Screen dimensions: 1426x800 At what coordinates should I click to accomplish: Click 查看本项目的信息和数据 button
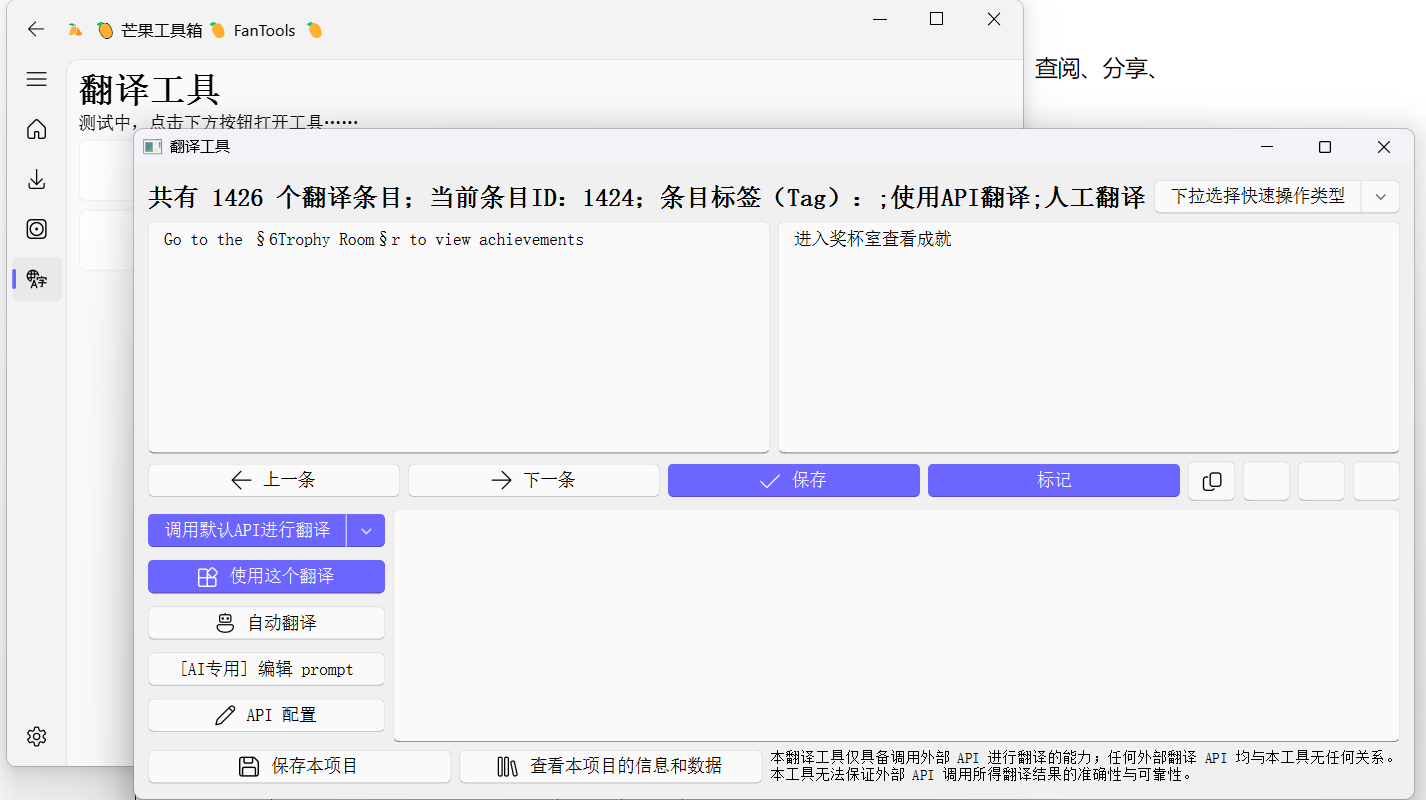(610, 767)
